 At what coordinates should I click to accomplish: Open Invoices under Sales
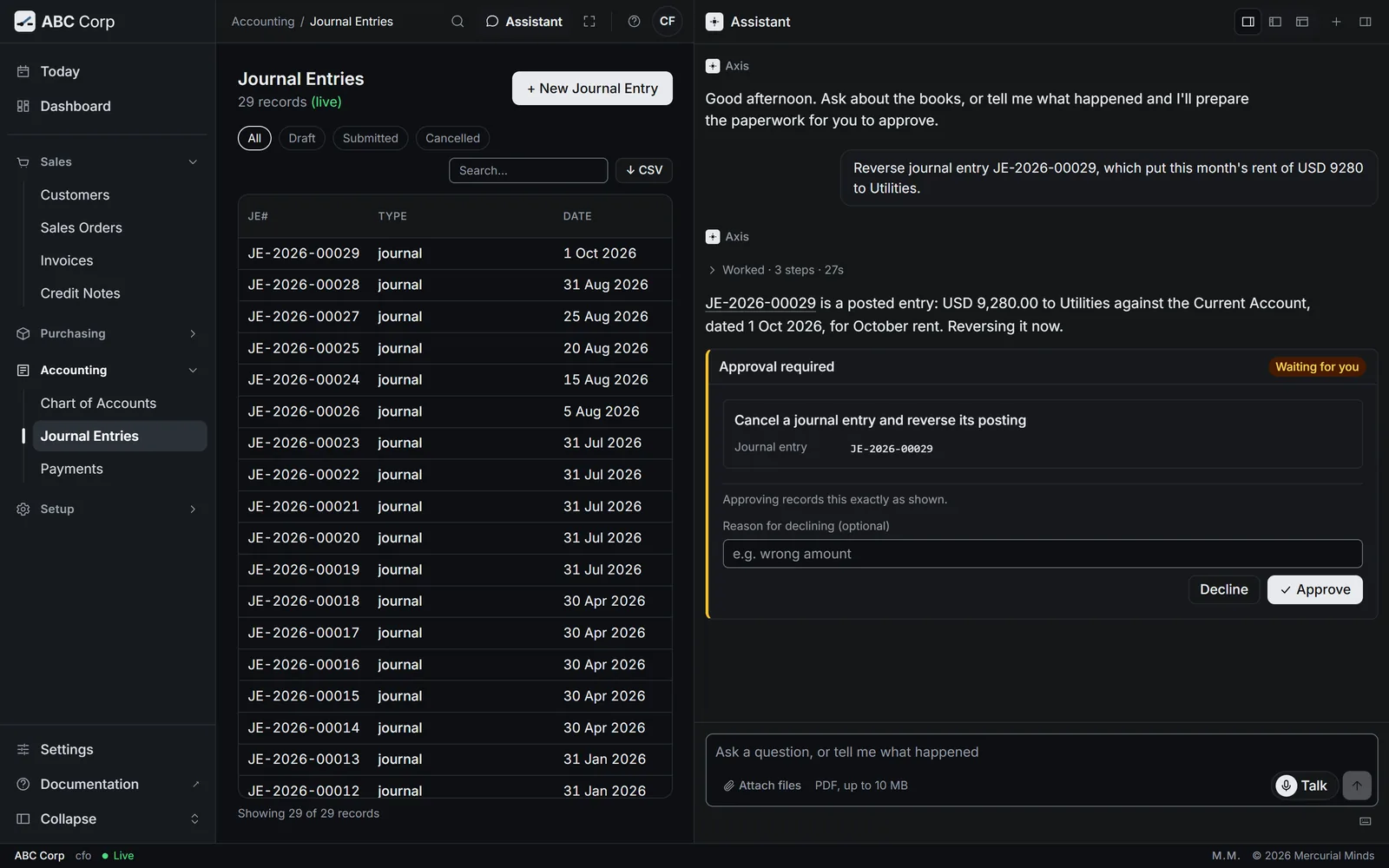[x=120, y=260]
